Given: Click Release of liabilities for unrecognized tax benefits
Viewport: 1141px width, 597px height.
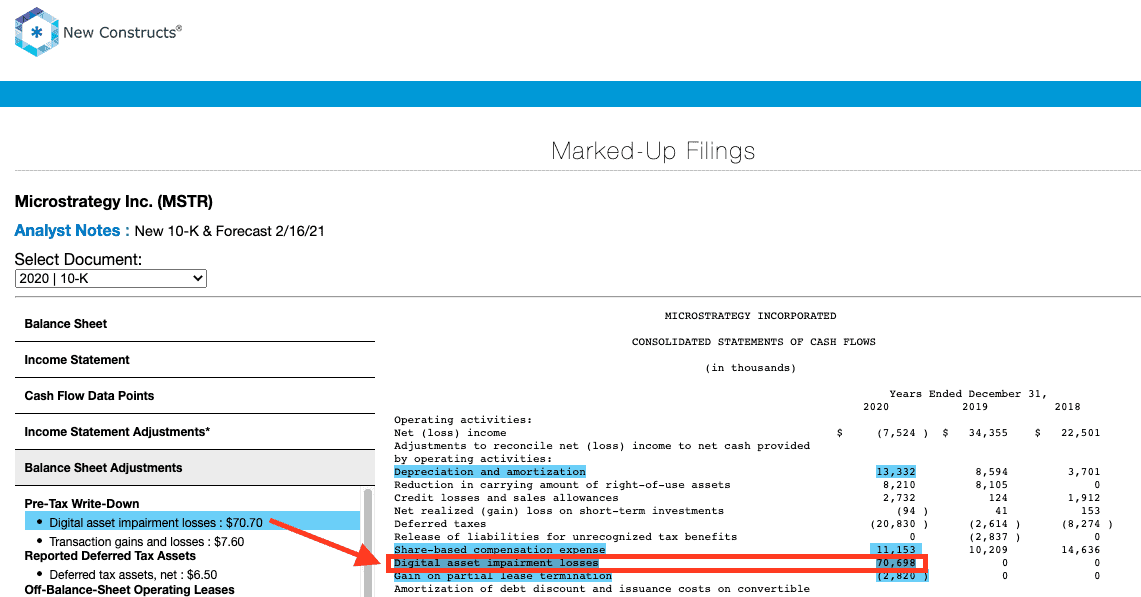Looking at the screenshot, I should point(565,537).
